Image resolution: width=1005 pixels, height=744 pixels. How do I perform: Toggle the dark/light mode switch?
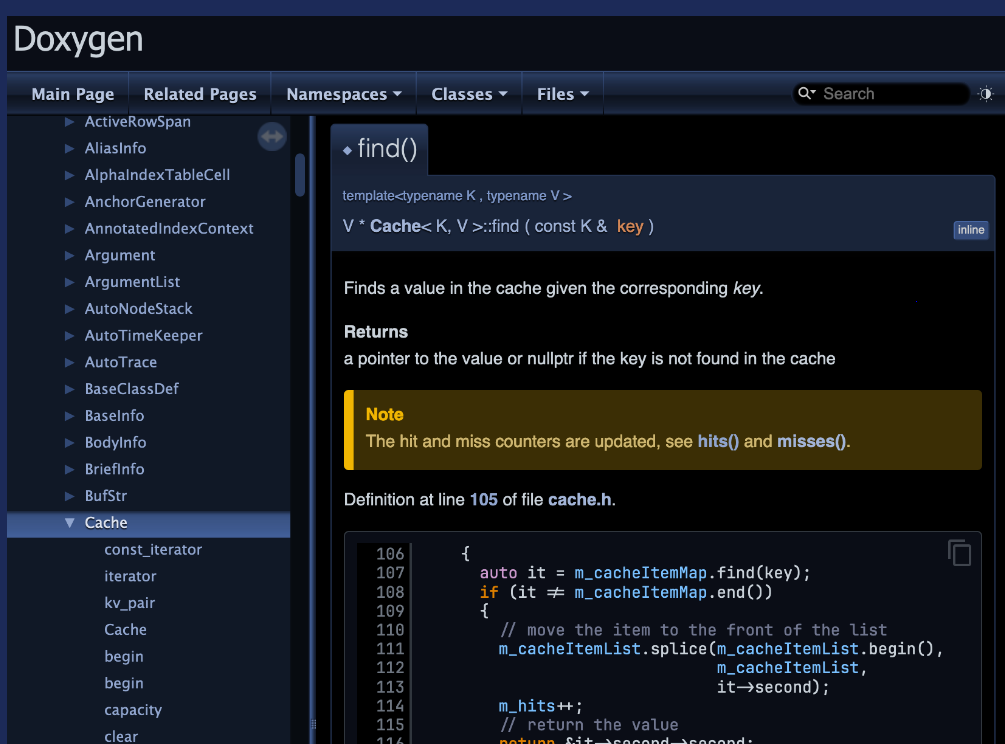pos(985,93)
